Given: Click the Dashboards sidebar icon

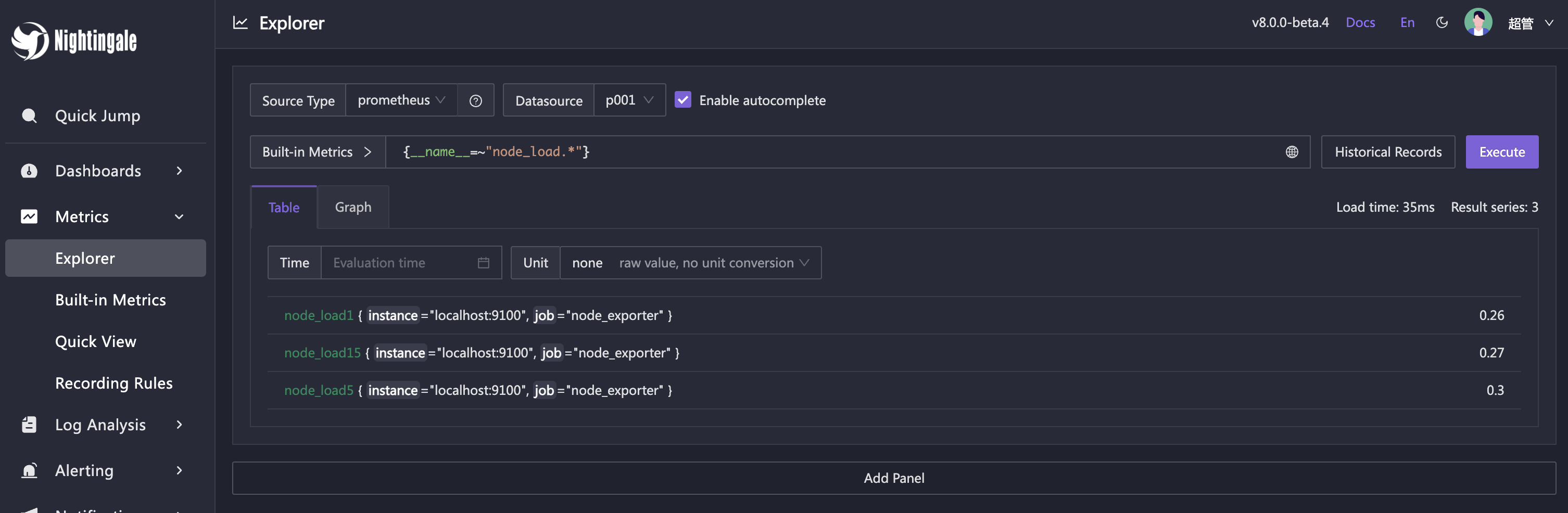Looking at the screenshot, I should [29, 171].
